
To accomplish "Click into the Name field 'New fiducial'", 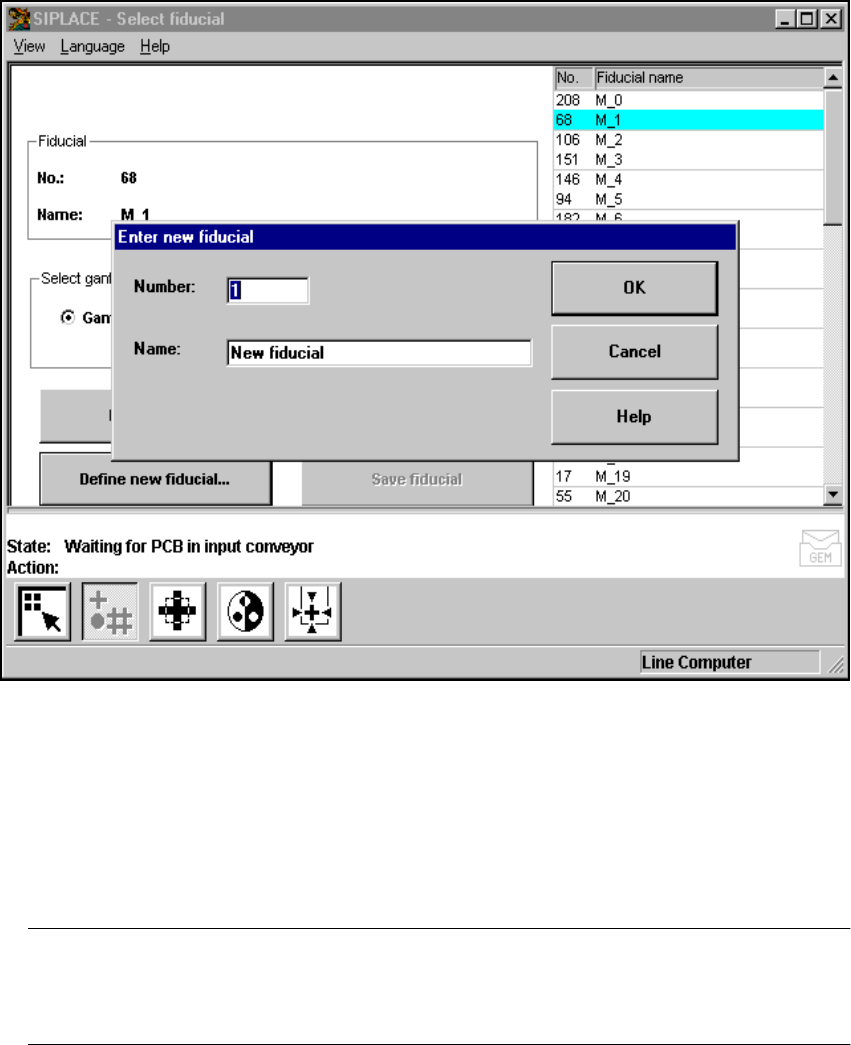I will coord(379,353).
